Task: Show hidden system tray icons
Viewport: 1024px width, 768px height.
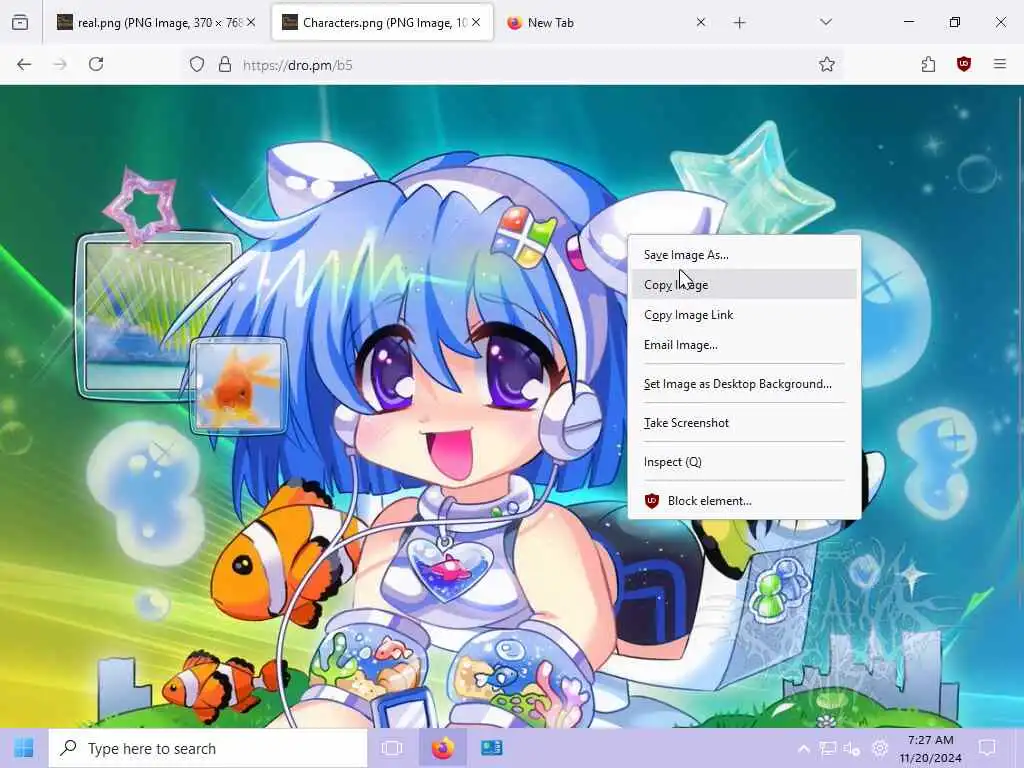Action: (804, 749)
